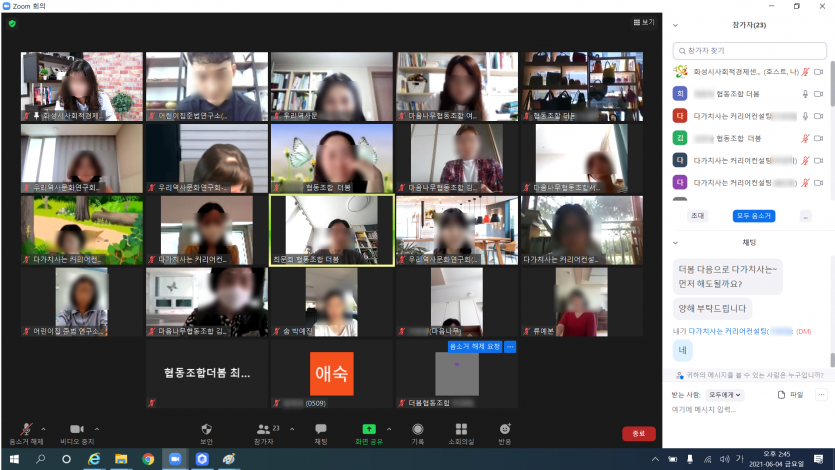This screenshot has width=835, height=470.
Task: Open Windows taskbar search icon
Action: click(40, 459)
